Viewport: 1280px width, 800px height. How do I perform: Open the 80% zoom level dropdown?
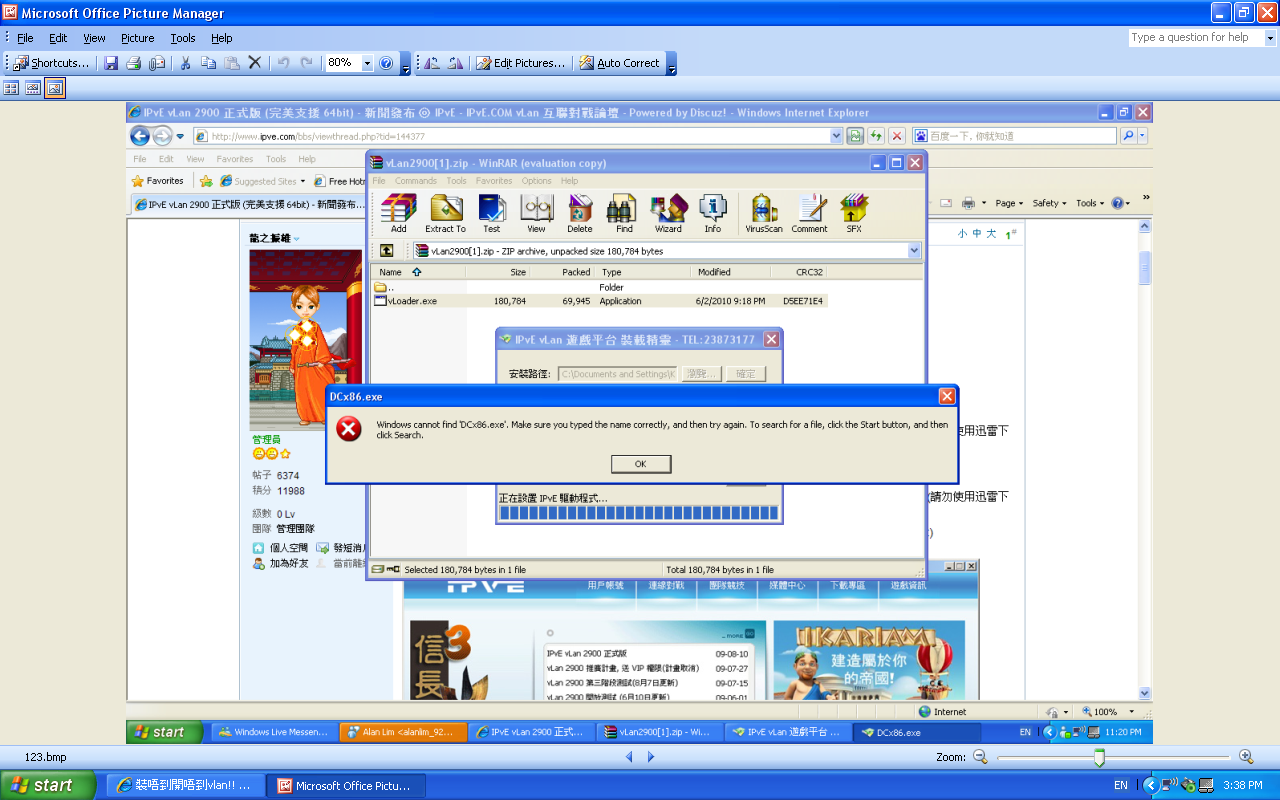tap(367, 63)
